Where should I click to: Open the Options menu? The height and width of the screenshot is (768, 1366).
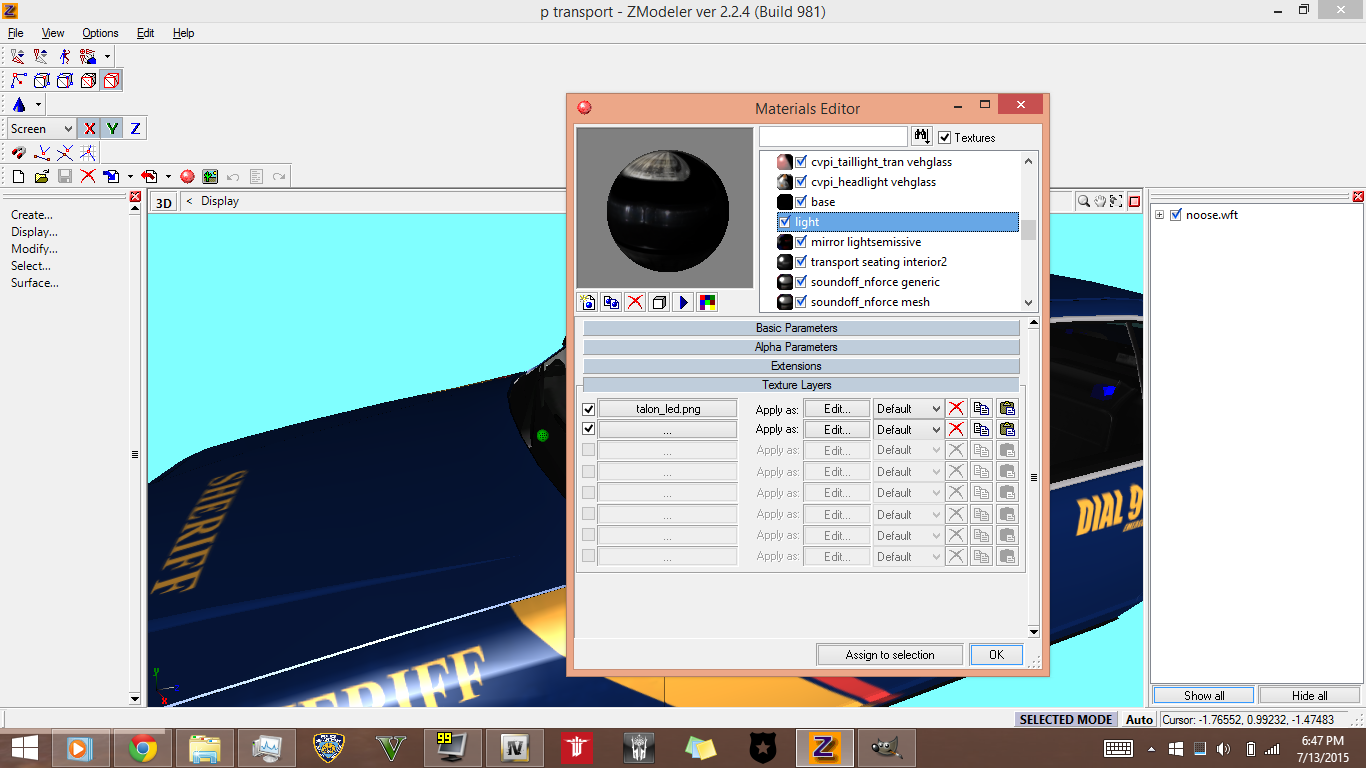tap(100, 33)
